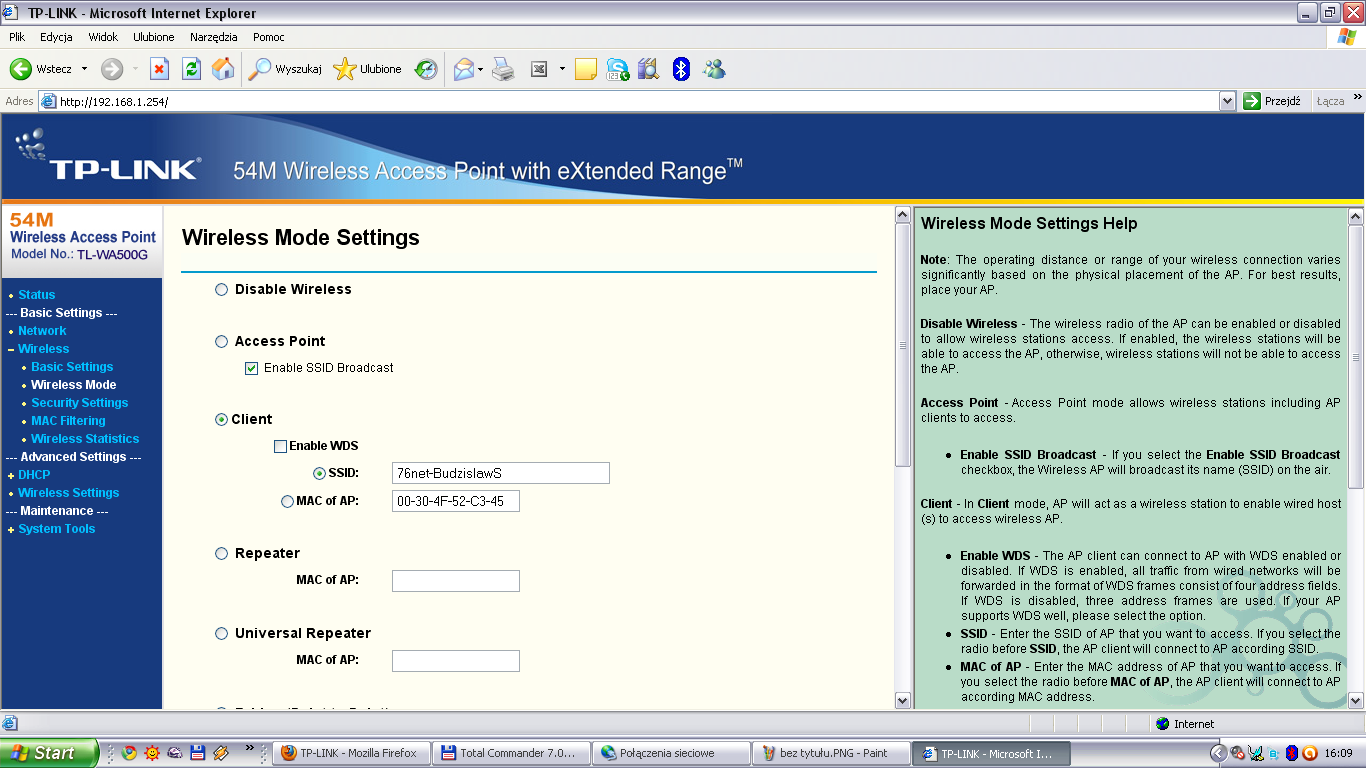
Task: Open the Pomoc menu
Action: [x=269, y=37]
